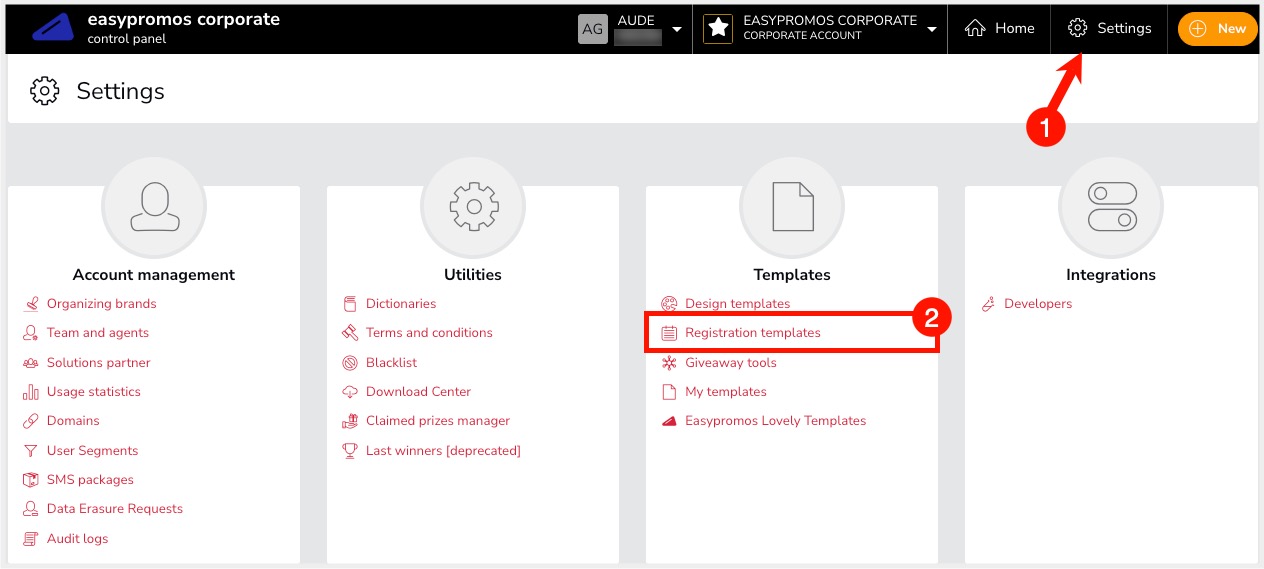Open the Registration templates link
The height and width of the screenshot is (569, 1264).
(752, 333)
